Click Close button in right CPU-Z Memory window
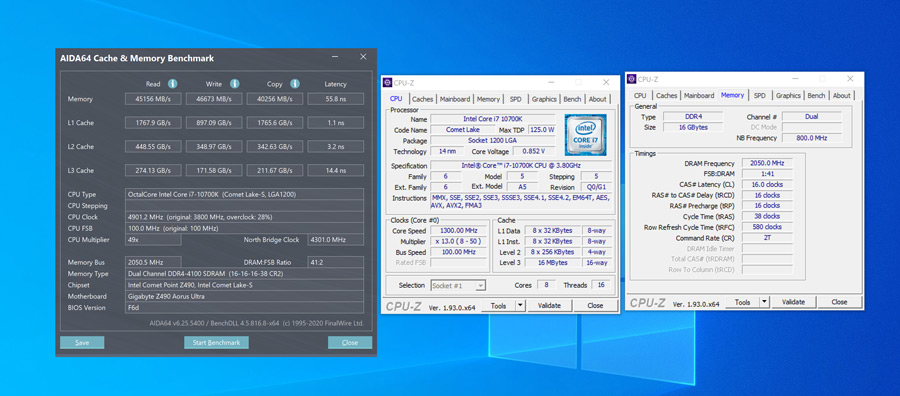 839,302
